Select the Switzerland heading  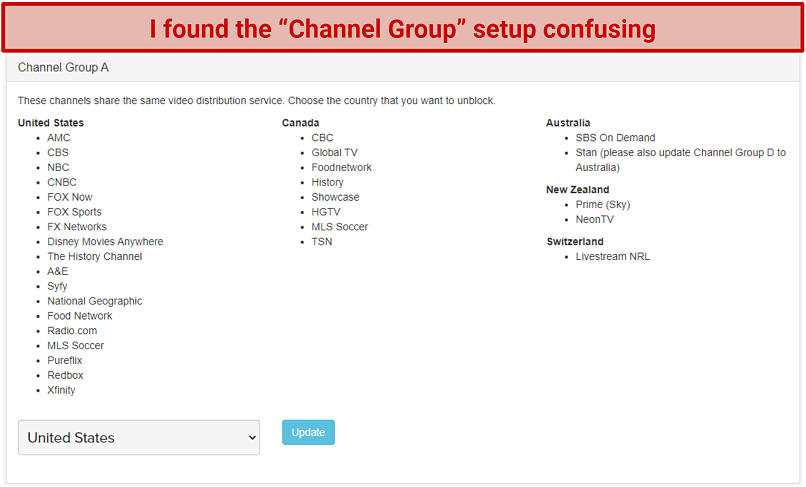575,242
